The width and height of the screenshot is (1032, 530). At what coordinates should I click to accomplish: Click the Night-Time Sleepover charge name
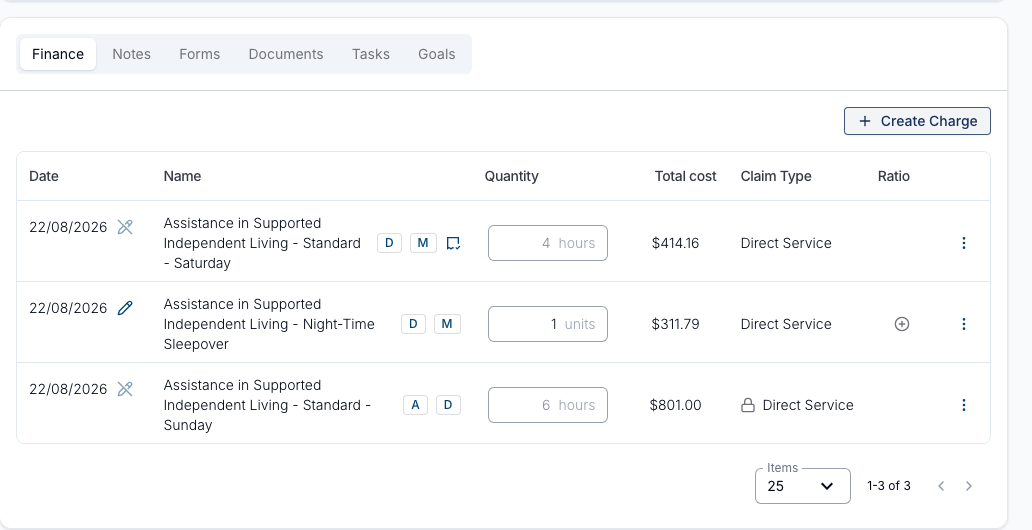click(x=269, y=324)
